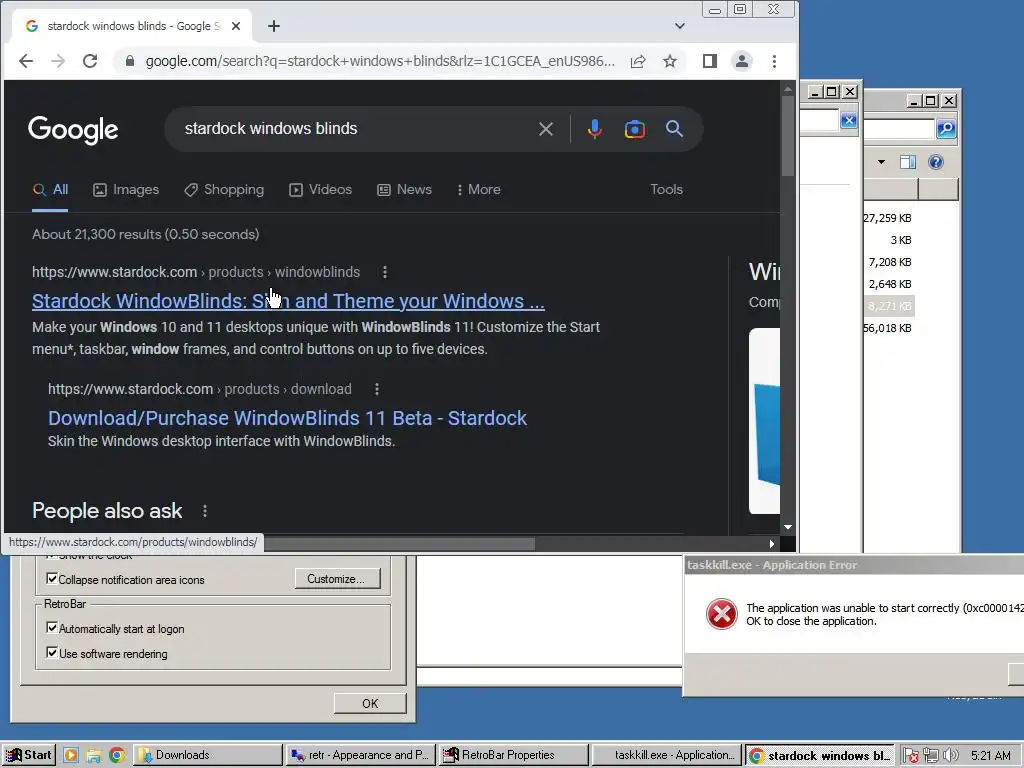Image resolution: width=1024 pixels, height=768 pixels.
Task: Select the 2,648 KB file row
Action: (x=888, y=284)
